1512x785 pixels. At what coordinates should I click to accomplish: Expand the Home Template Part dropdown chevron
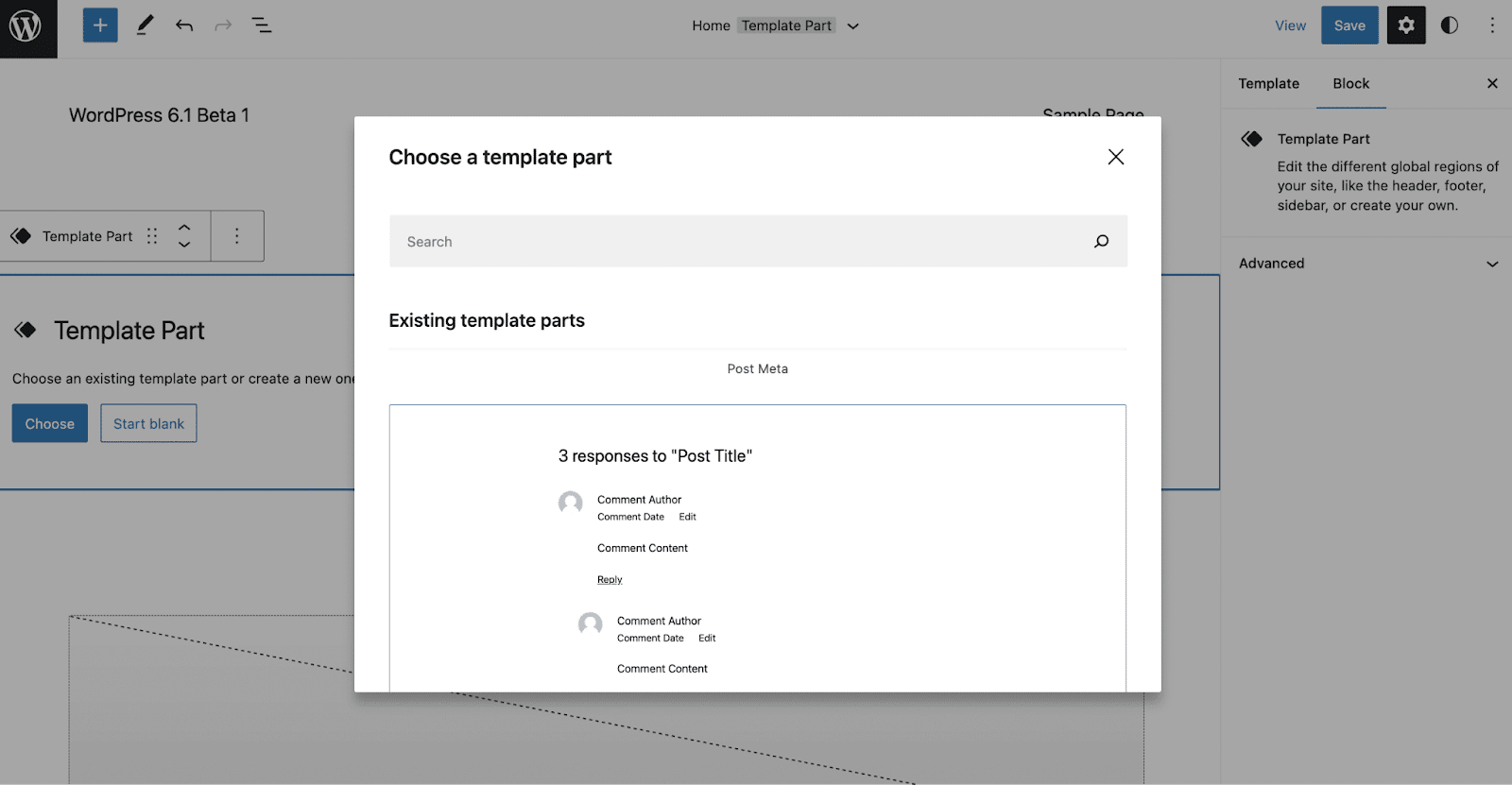(853, 26)
